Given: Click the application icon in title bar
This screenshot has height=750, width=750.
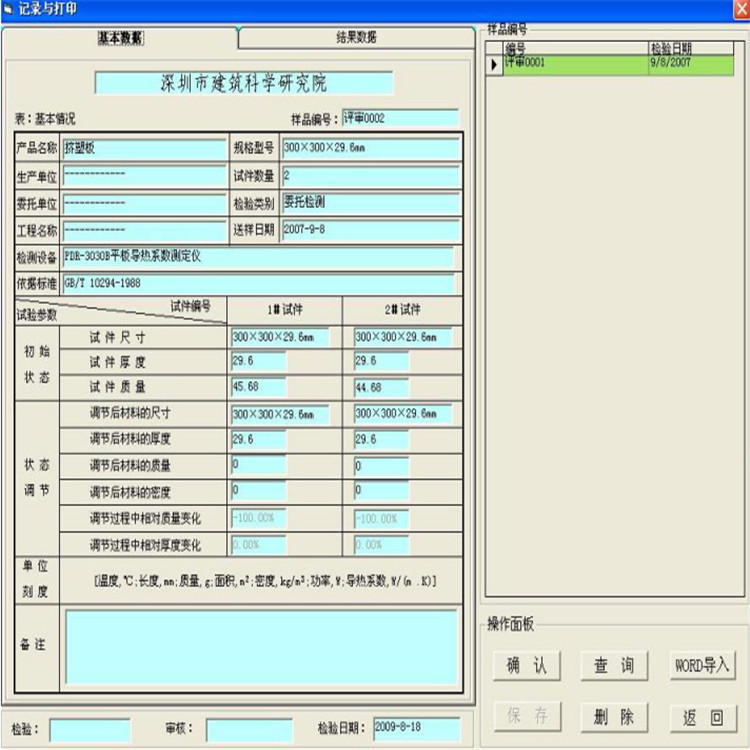Looking at the screenshot, I should pos(9,9).
